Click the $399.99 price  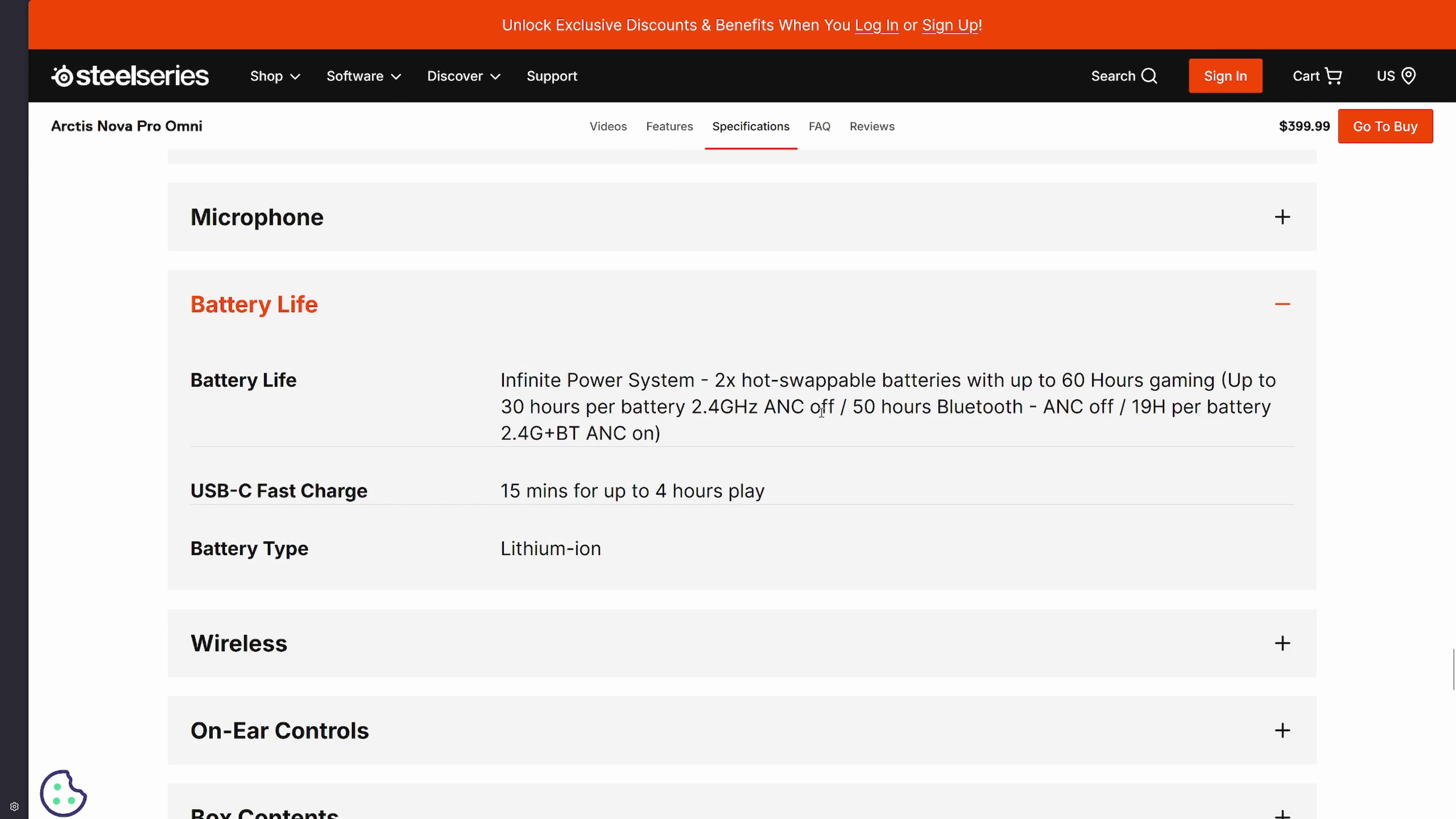click(x=1304, y=126)
